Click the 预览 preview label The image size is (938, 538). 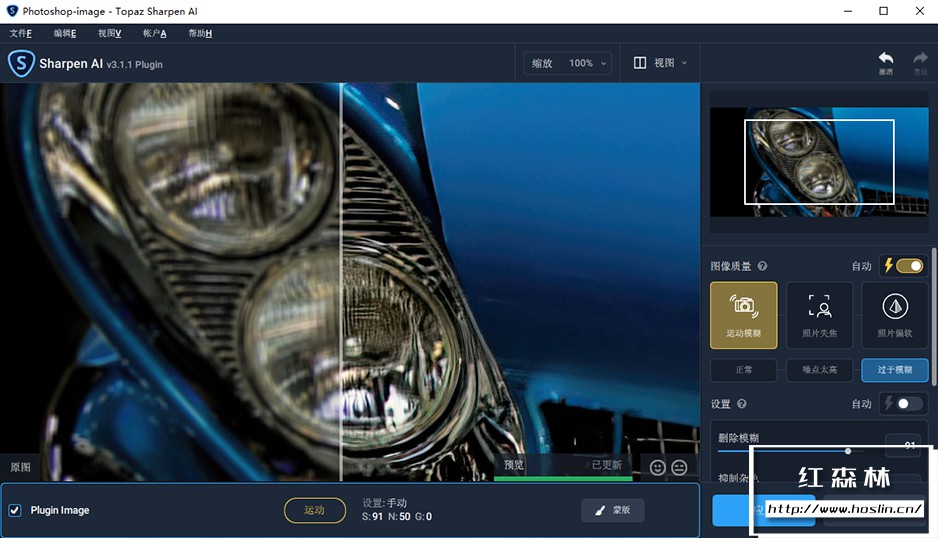tap(513, 465)
